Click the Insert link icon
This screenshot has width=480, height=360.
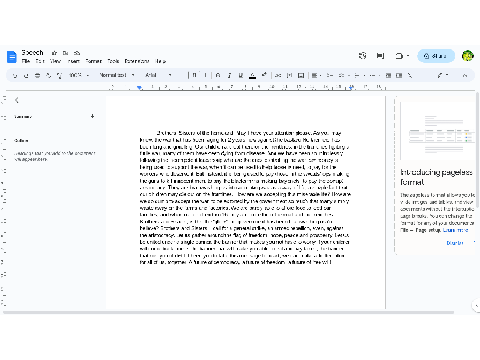(x=278, y=75)
